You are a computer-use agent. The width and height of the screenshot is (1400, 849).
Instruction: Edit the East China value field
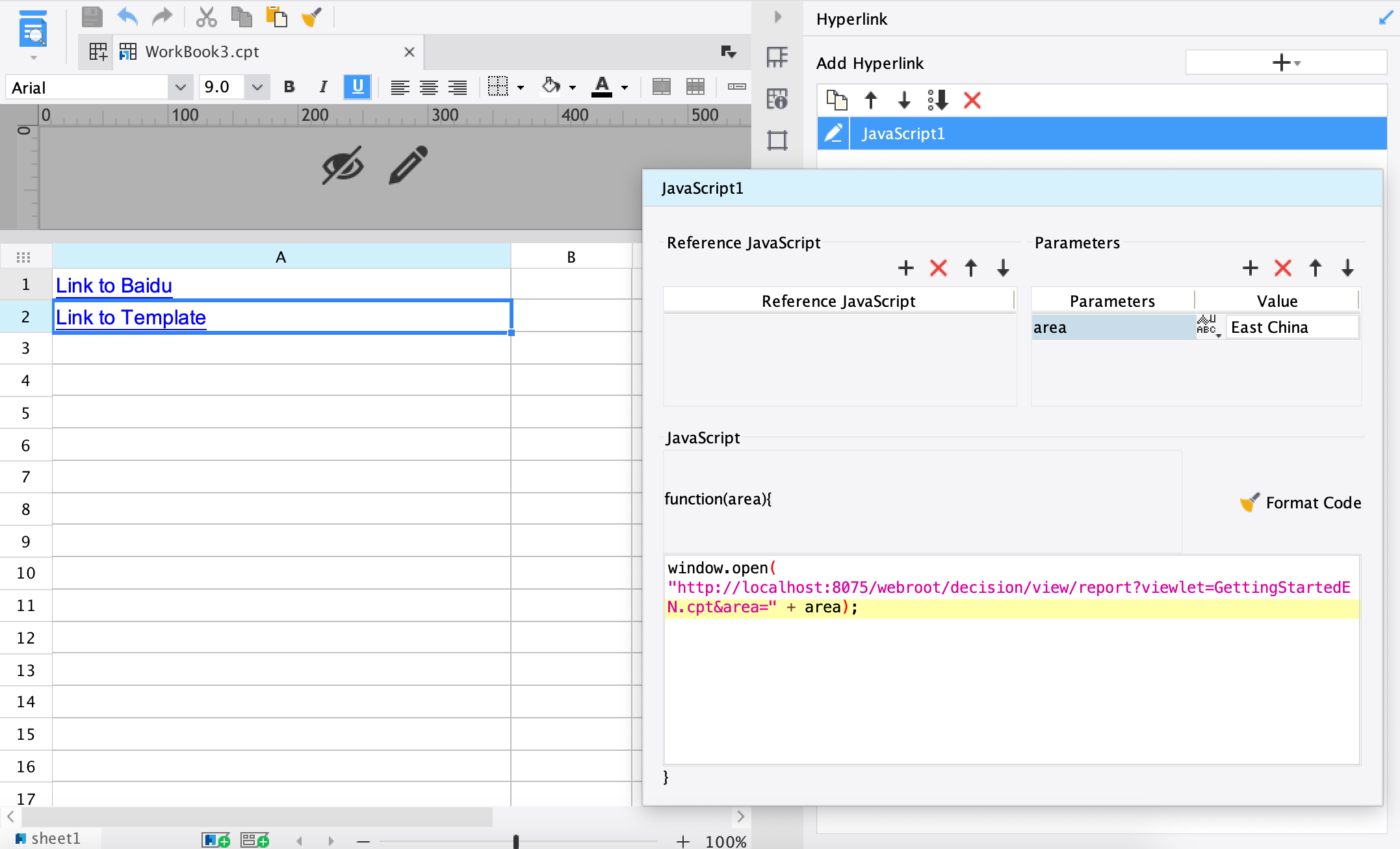(x=1292, y=327)
